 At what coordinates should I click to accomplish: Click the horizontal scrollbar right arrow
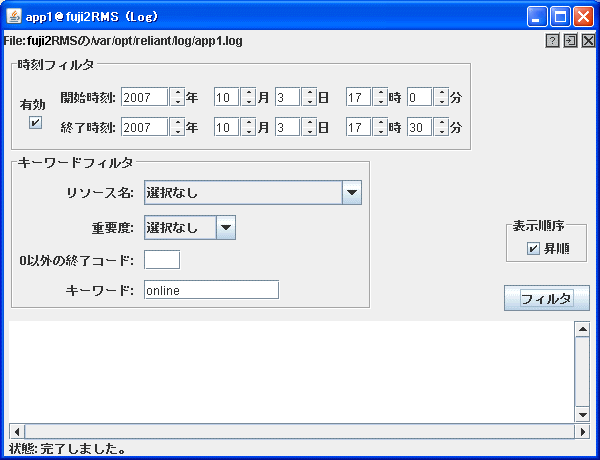point(582,432)
